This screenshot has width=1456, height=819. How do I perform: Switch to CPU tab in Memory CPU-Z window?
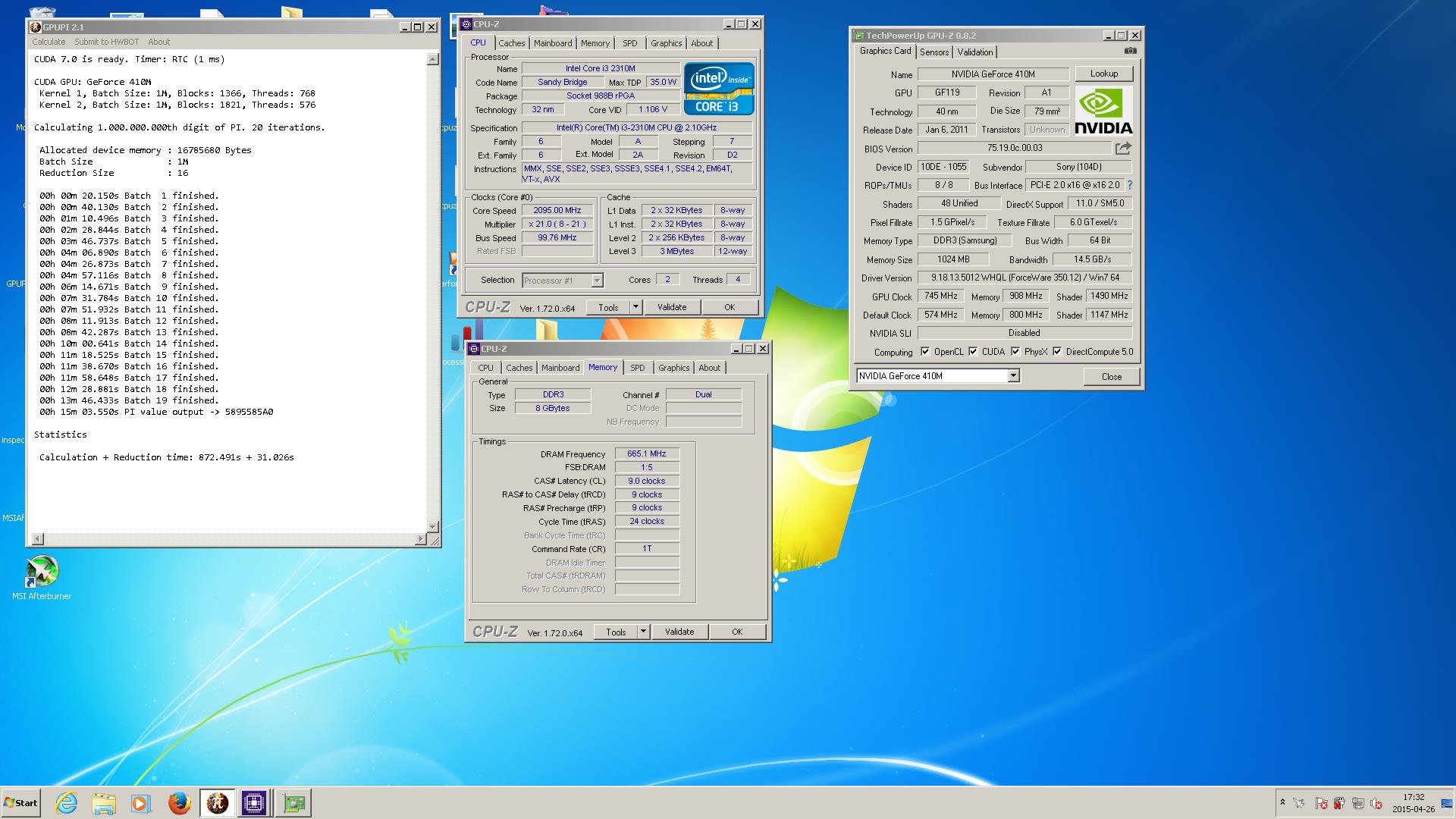tap(486, 368)
